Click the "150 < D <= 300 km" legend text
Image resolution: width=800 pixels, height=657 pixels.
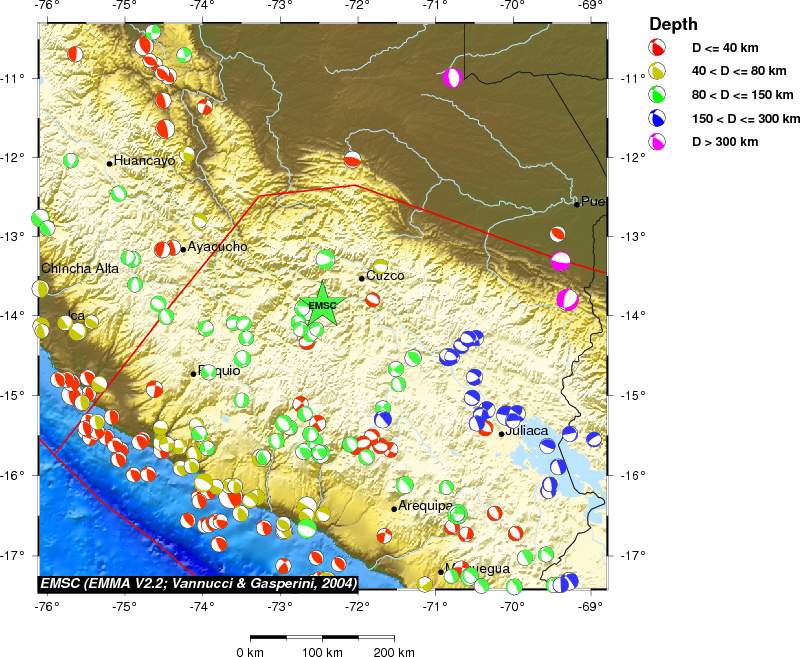(746, 118)
